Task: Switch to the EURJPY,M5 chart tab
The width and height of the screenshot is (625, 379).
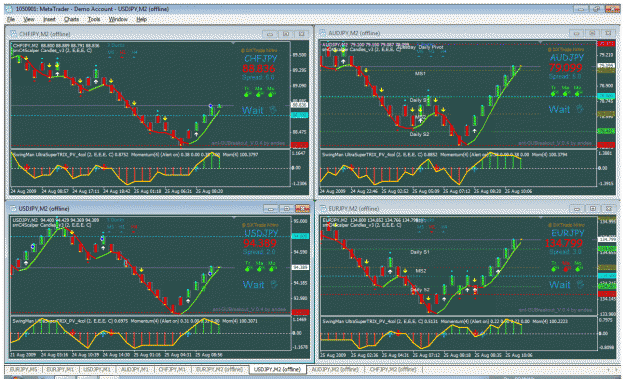Action: (23, 369)
